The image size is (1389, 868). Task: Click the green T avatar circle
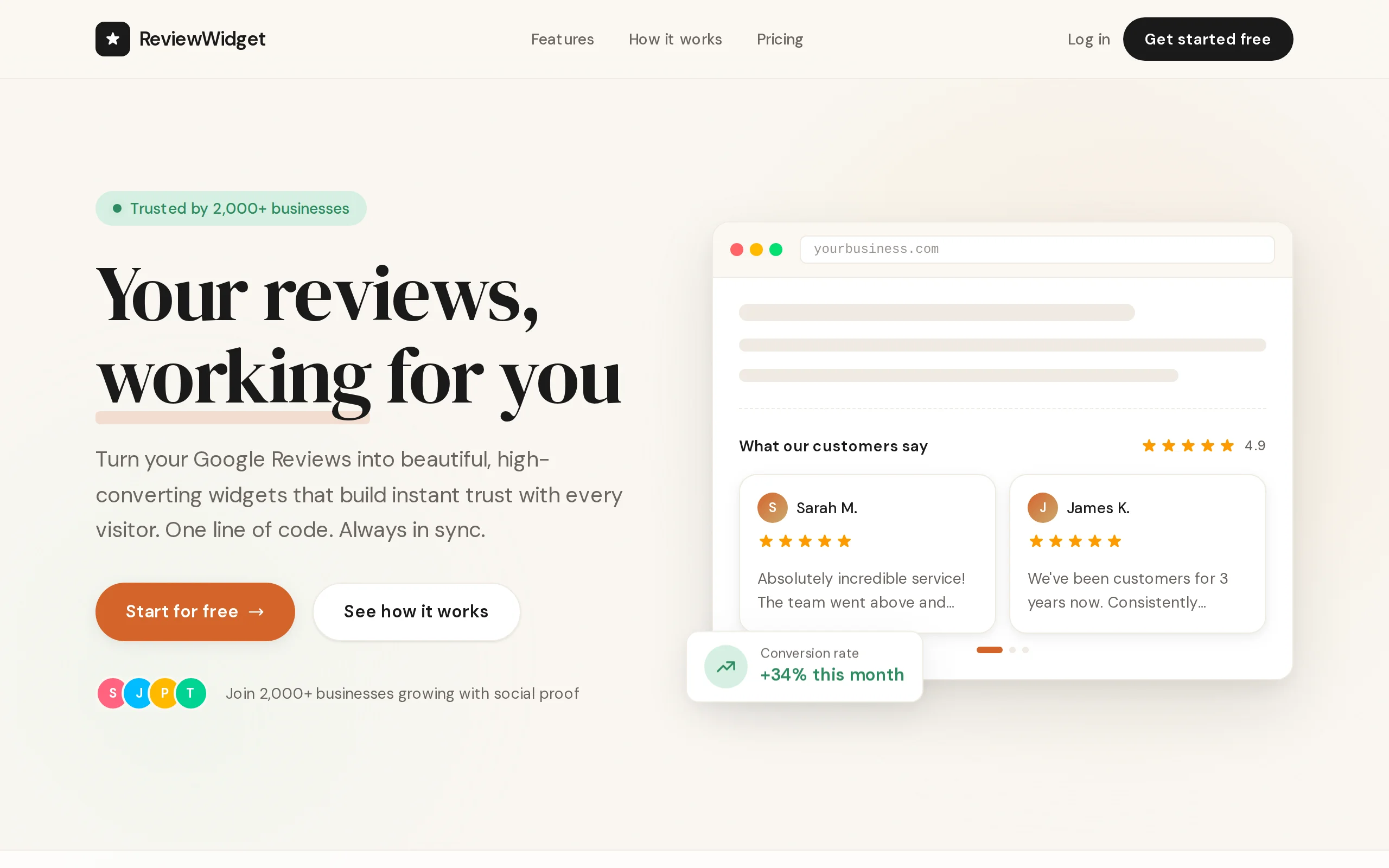click(x=190, y=693)
